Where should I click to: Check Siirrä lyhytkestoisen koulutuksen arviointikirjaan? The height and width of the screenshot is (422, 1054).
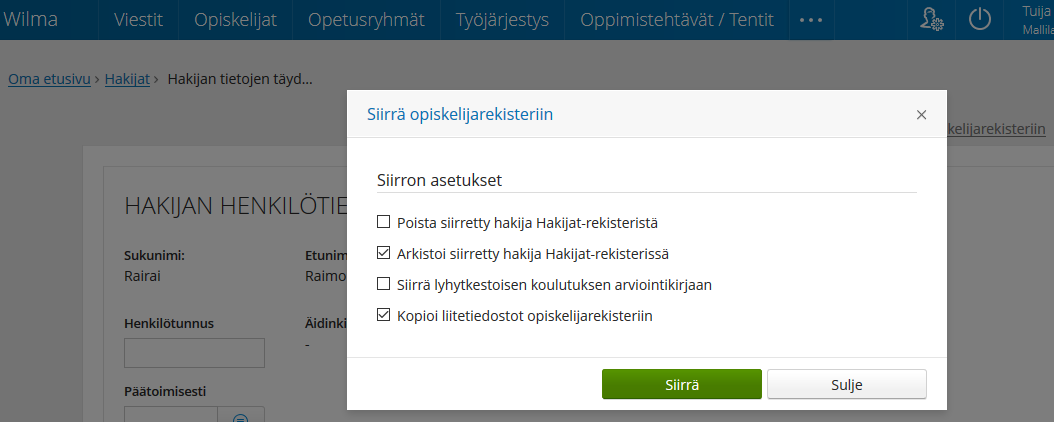[x=383, y=284]
